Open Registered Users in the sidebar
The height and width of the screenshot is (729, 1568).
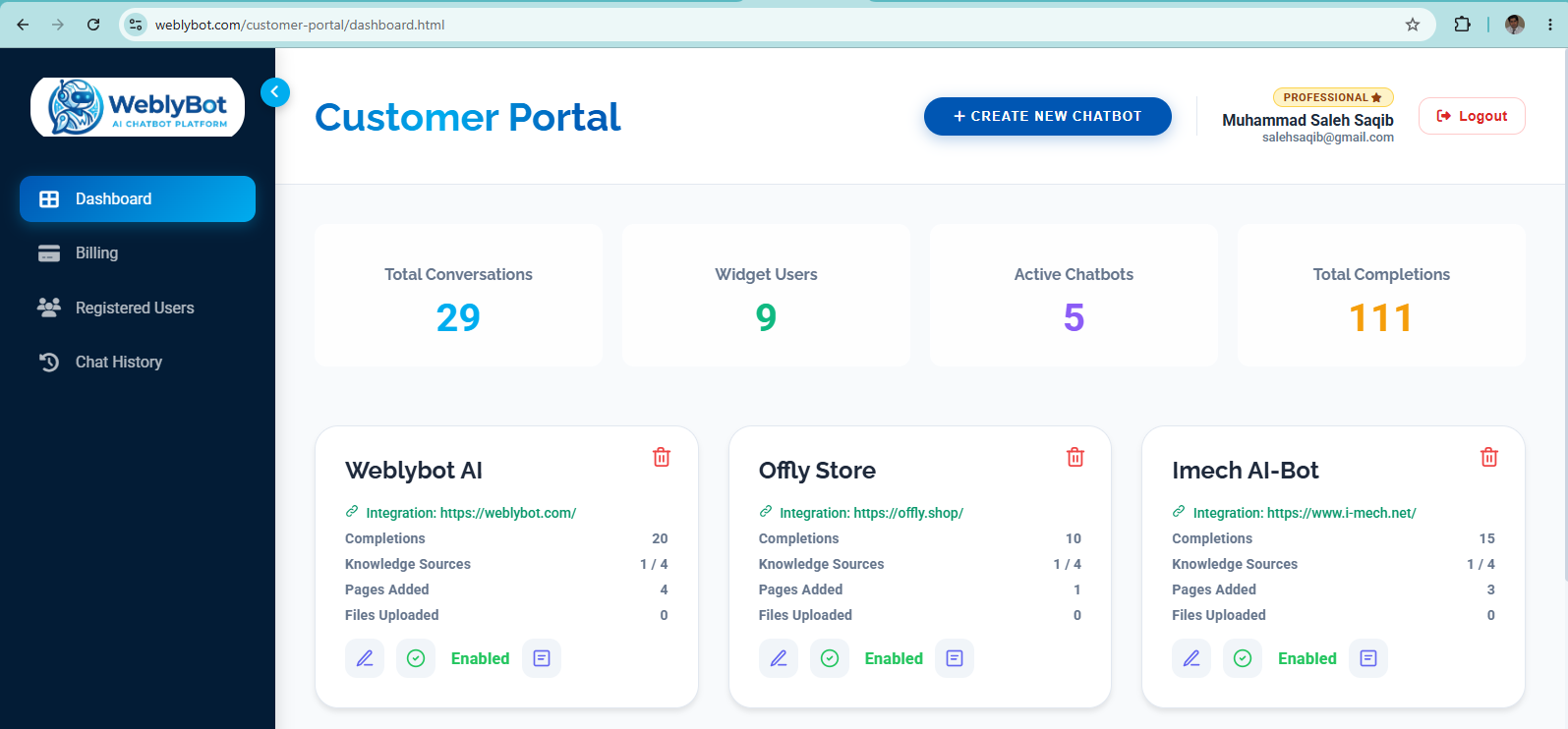(138, 308)
